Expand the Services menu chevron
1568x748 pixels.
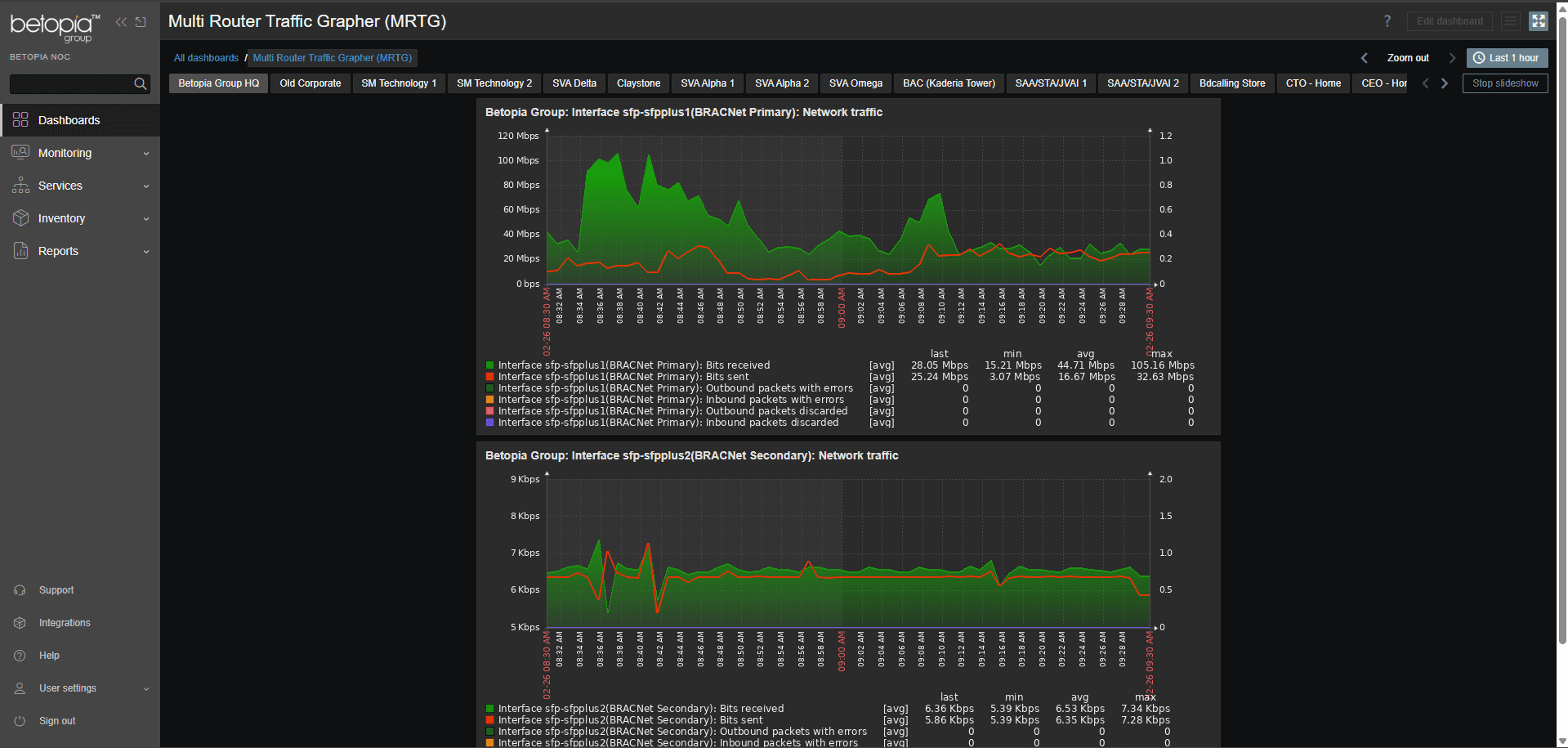pyautogui.click(x=146, y=186)
